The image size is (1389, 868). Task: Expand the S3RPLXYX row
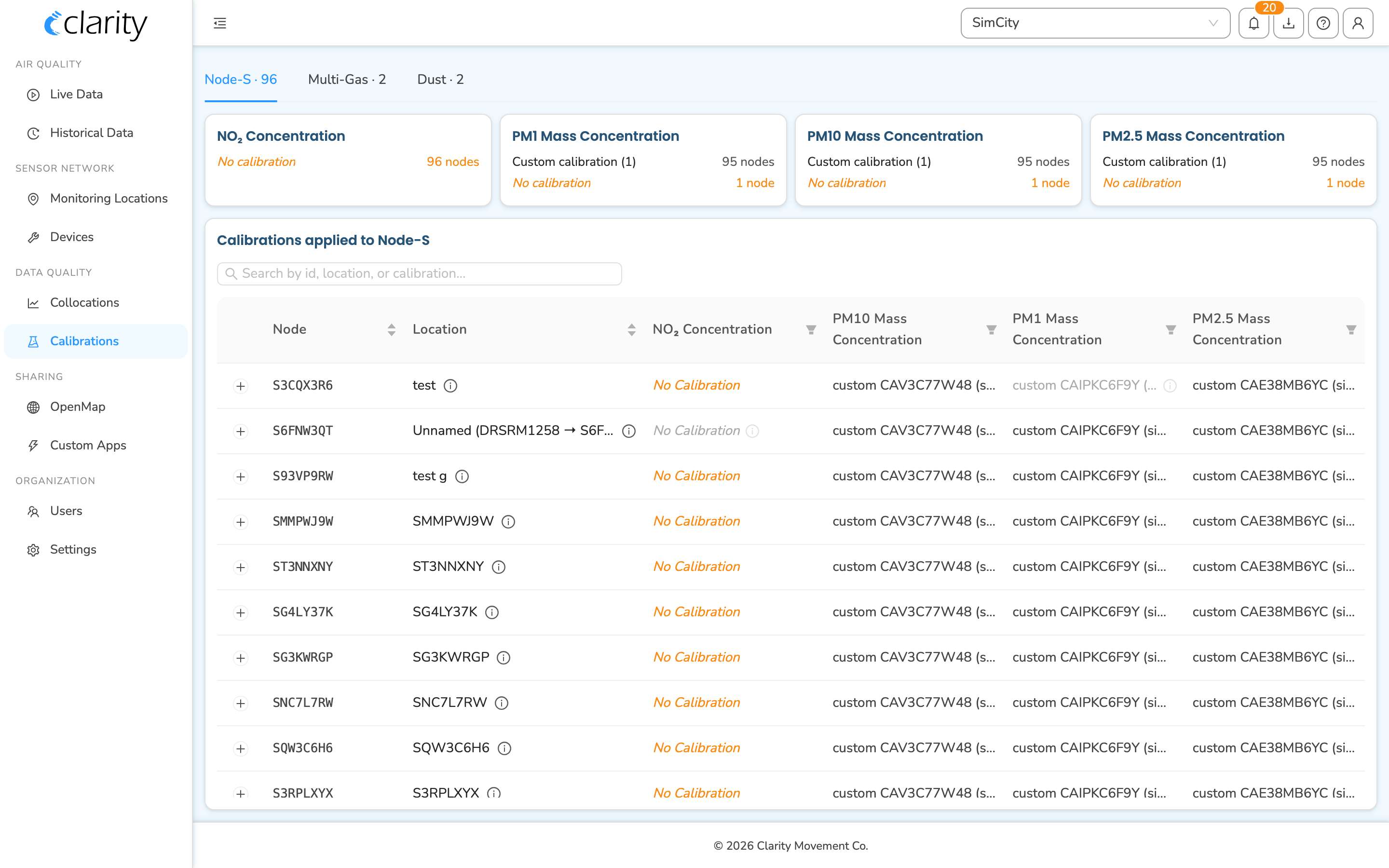pos(241,794)
